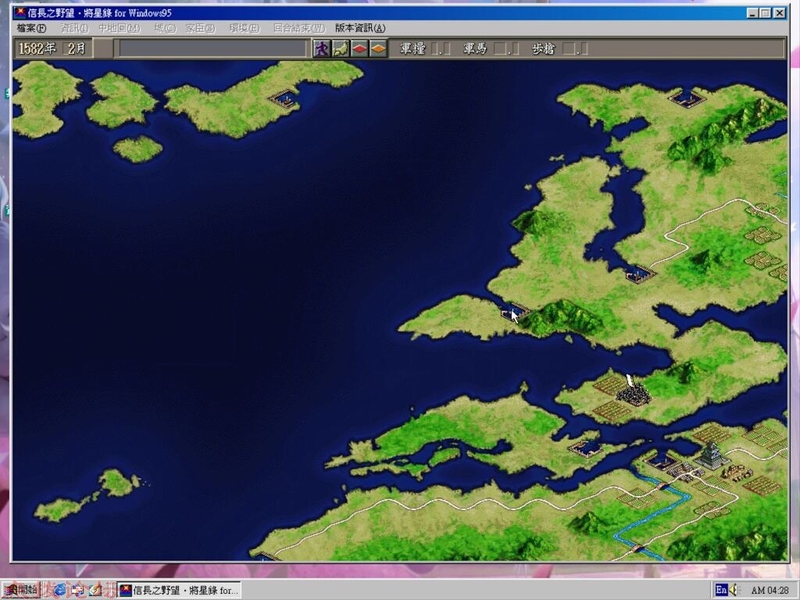800x600 pixels.
Task: Select the Japanese castle on the map
Action: coord(711,456)
